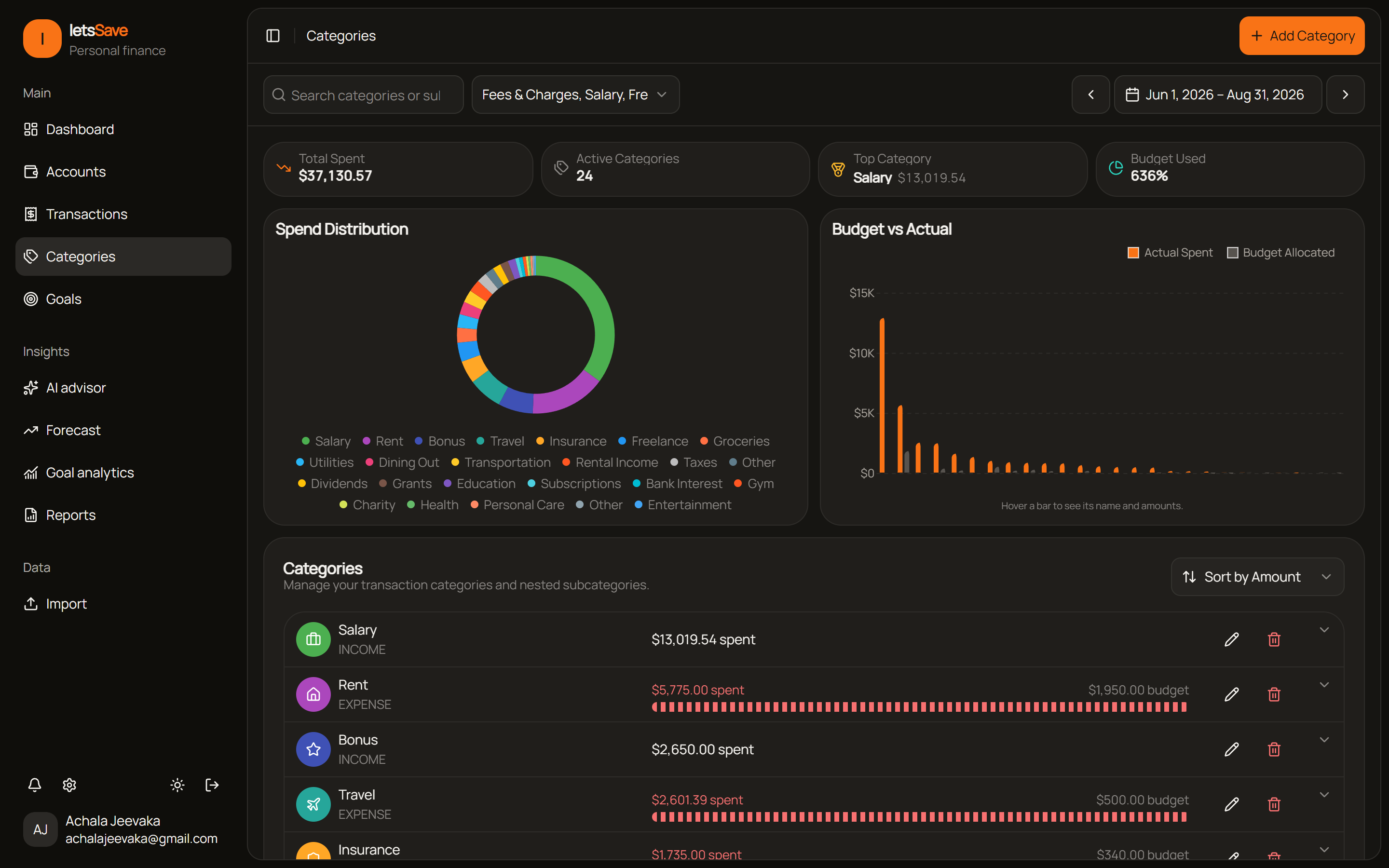Edit the Rent category pencil icon
The image size is (1389, 868).
point(1231,694)
